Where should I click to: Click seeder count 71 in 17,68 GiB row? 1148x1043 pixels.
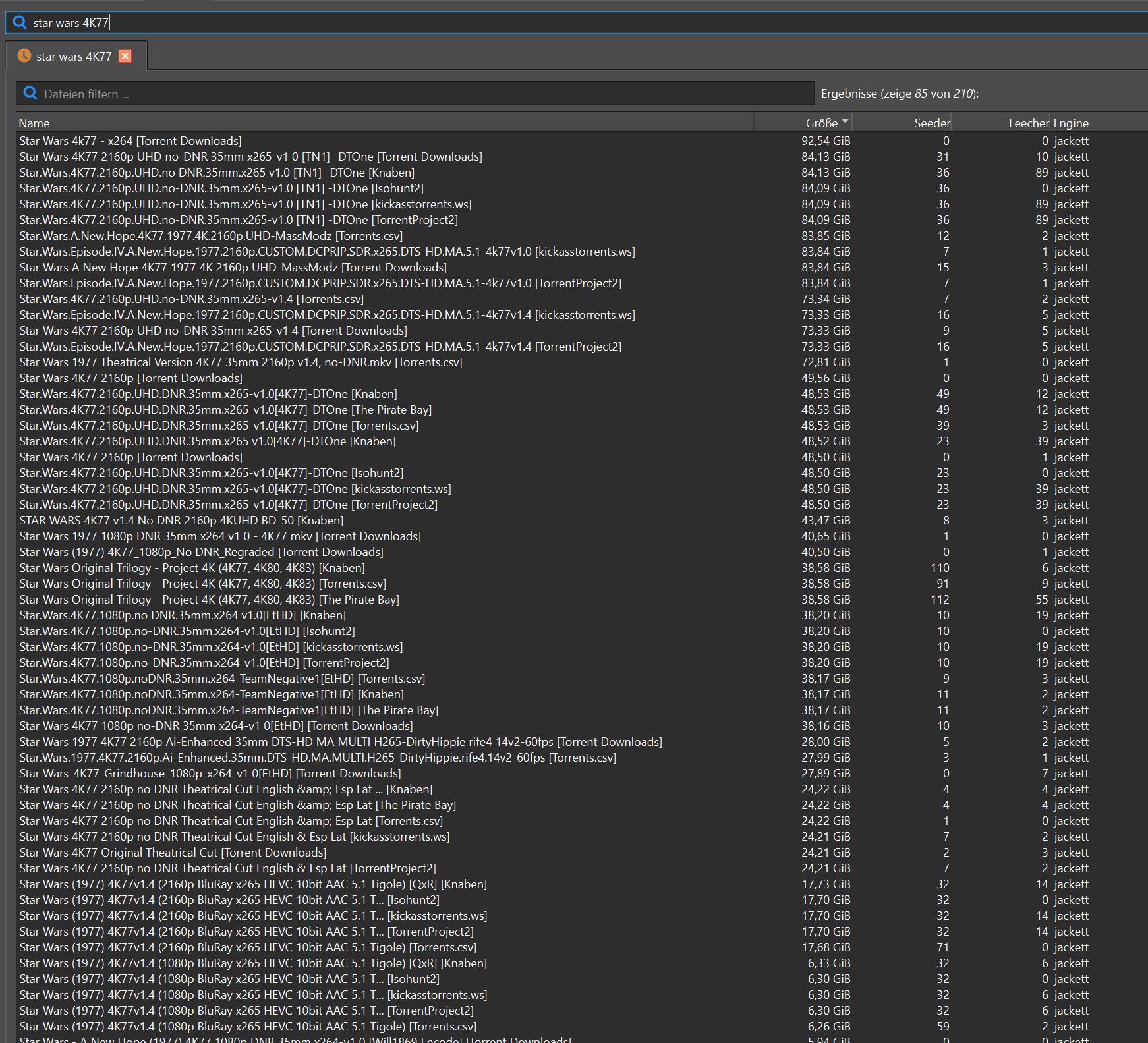click(x=943, y=947)
